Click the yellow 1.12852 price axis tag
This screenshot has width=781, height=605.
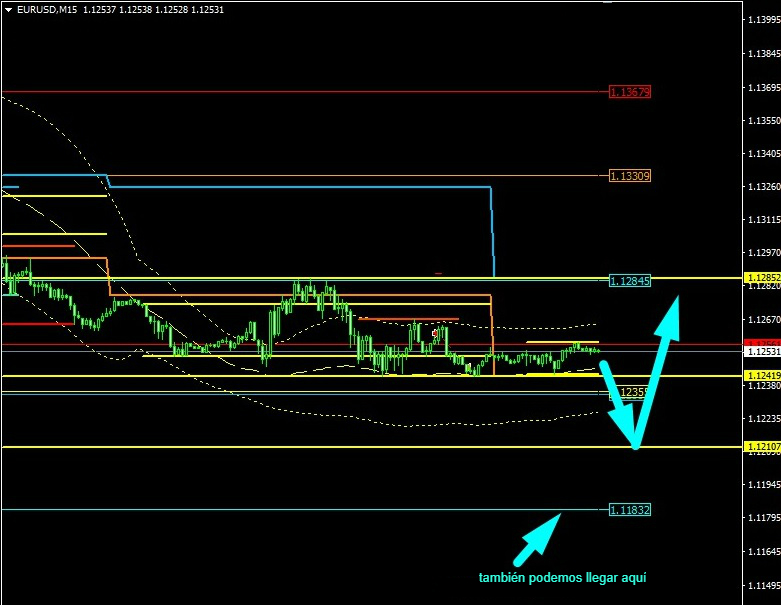(762, 277)
